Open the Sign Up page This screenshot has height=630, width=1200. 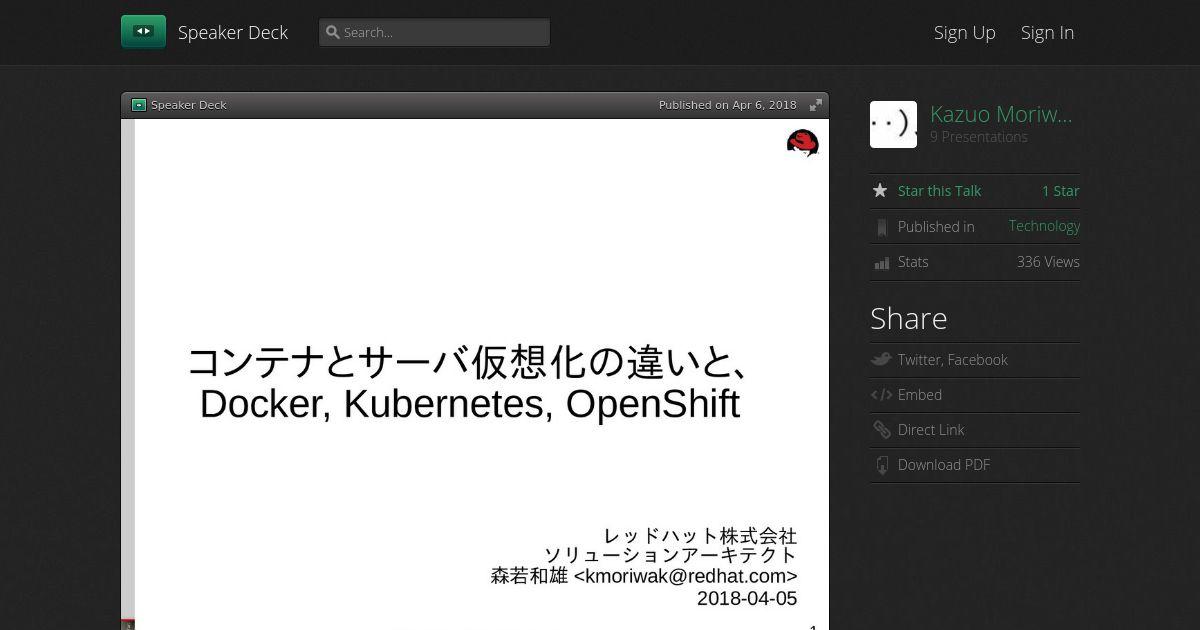tap(965, 32)
